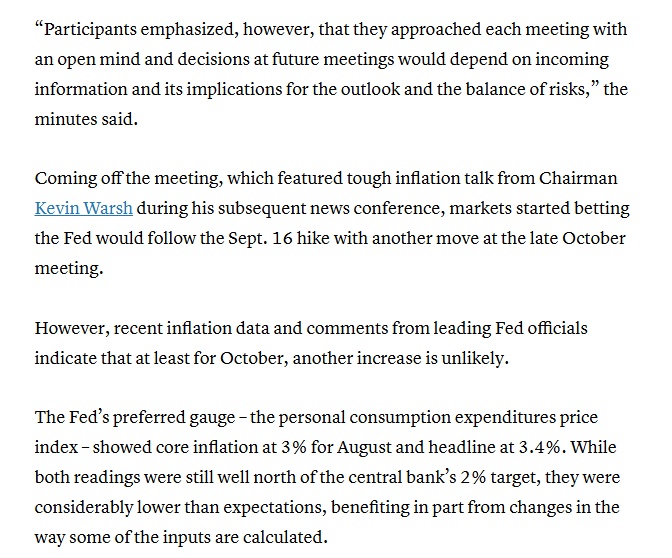Click the "3.4%" headline inflation figure
This screenshot has height=558, width=672.
tap(540, 447)
